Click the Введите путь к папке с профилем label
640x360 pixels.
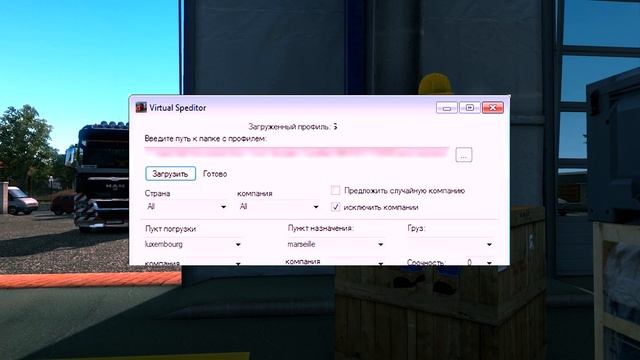[205, 139]
